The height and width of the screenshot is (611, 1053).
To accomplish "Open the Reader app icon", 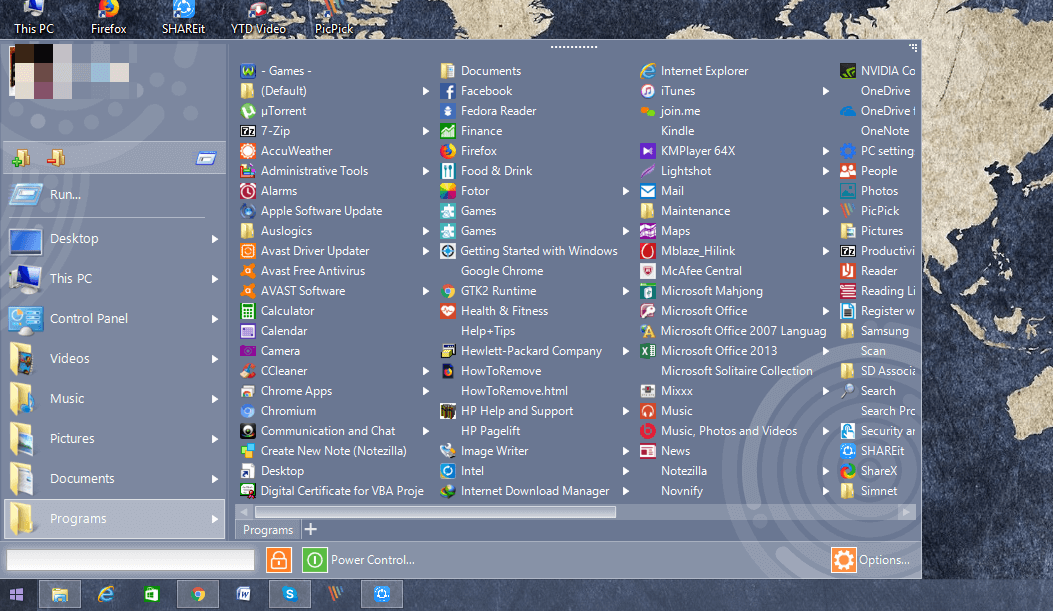I will (848, 271).
